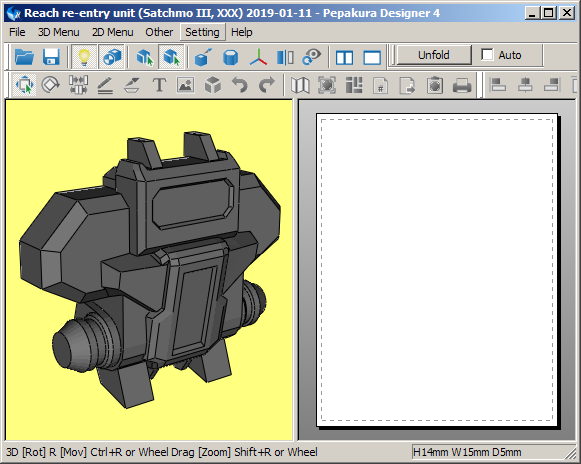Select the pencil Edit Flaps tool

tap(105, 85)
